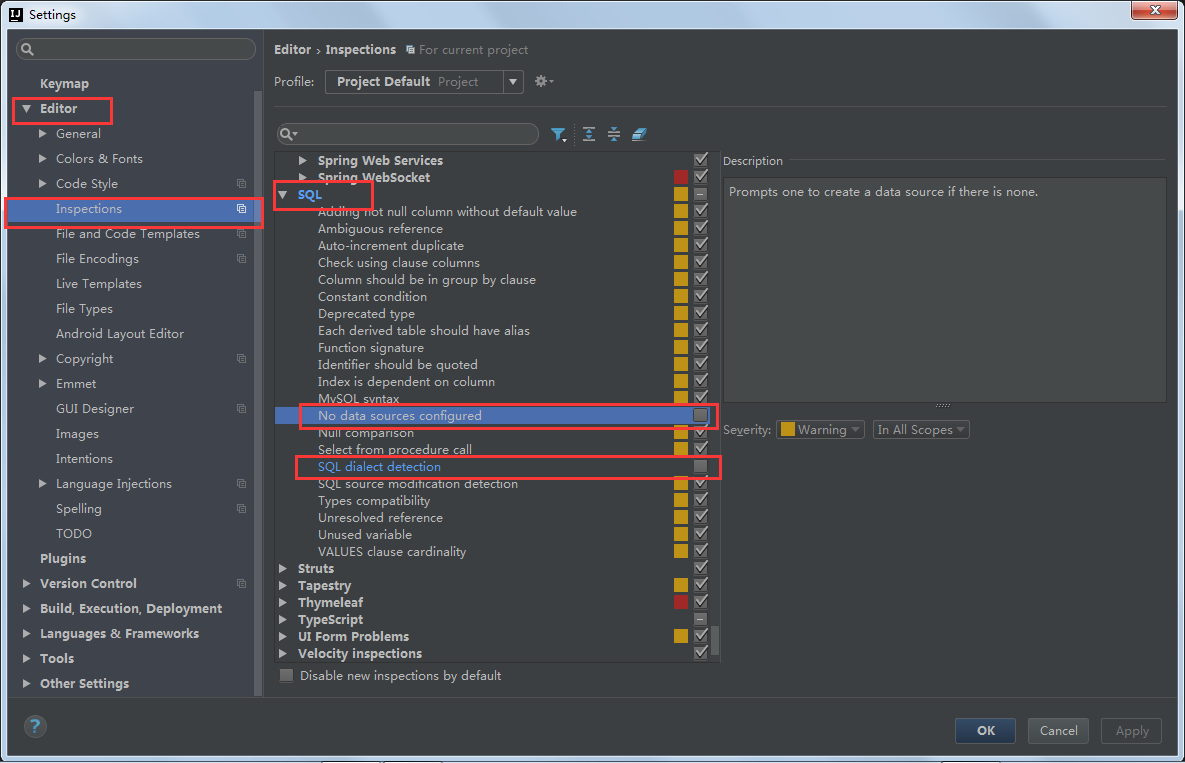Collapse the Editor settings section arrow
Viewport: 1185px width, 763px height.
click(x=26, y=109)
